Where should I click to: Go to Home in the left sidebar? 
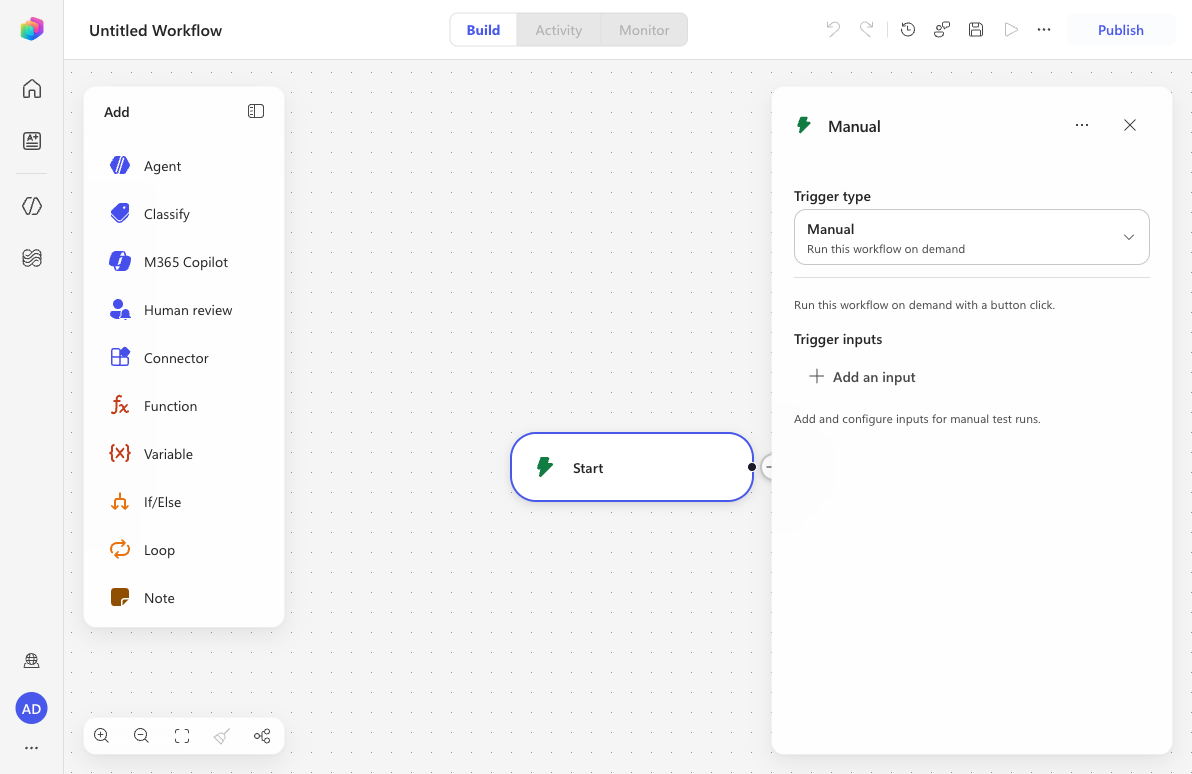32,88
